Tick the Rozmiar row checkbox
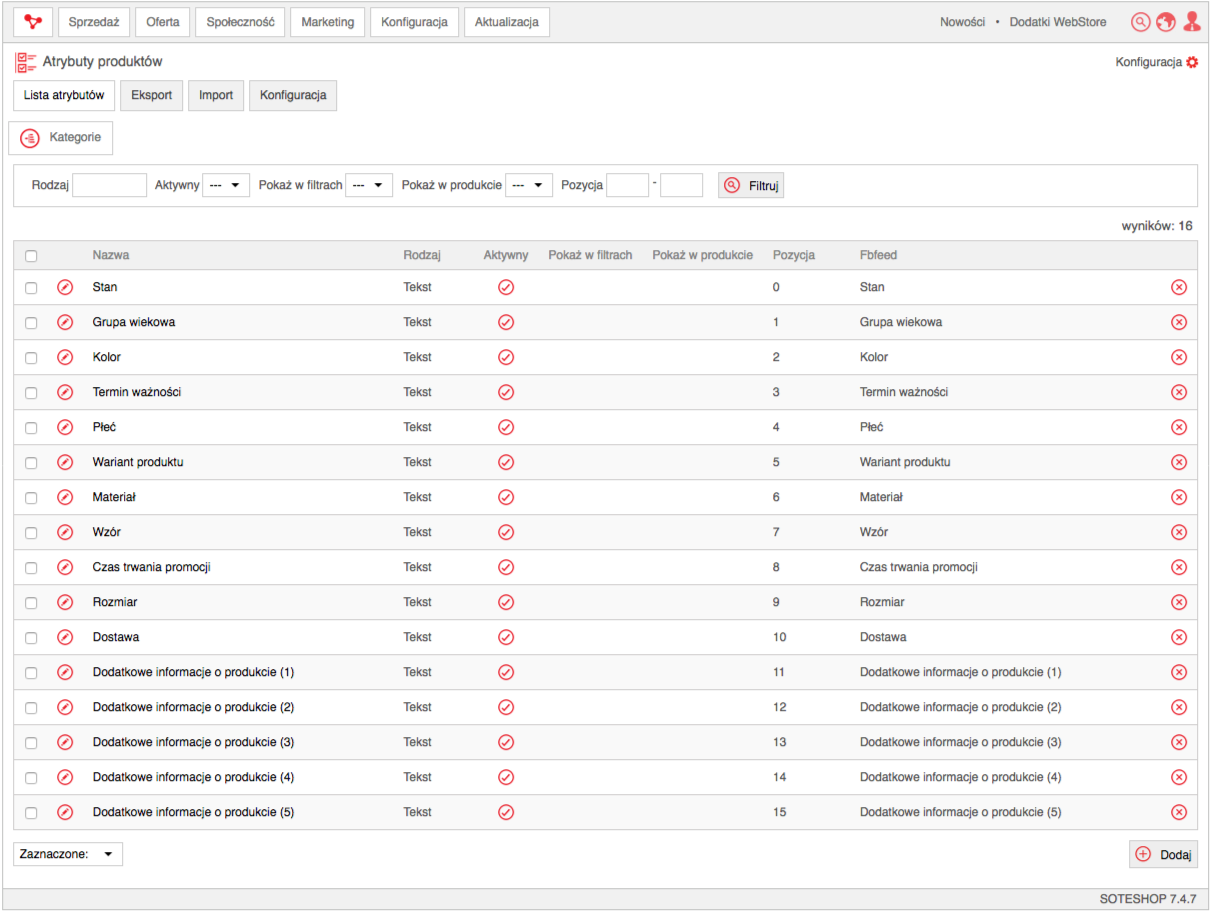Viewport: 1212px width, 915px height. pos(31,603)
